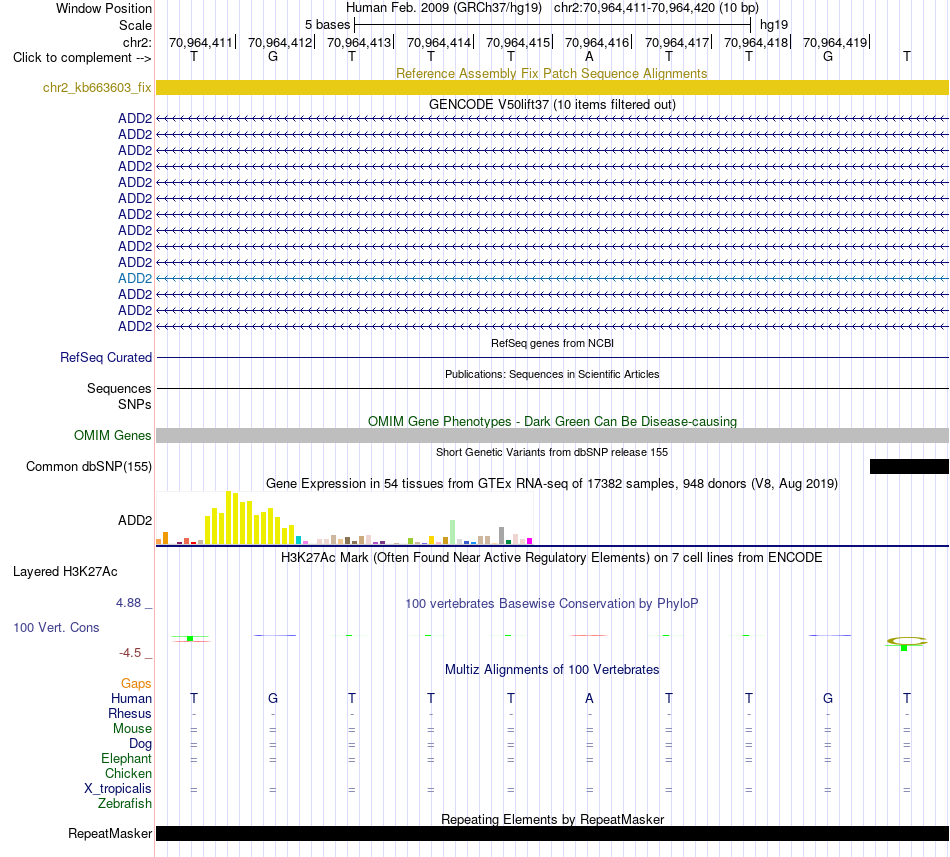Select the black dbSNP variant item
The height and width of the screenshot is (857, 950).
(x=909, y=466)
